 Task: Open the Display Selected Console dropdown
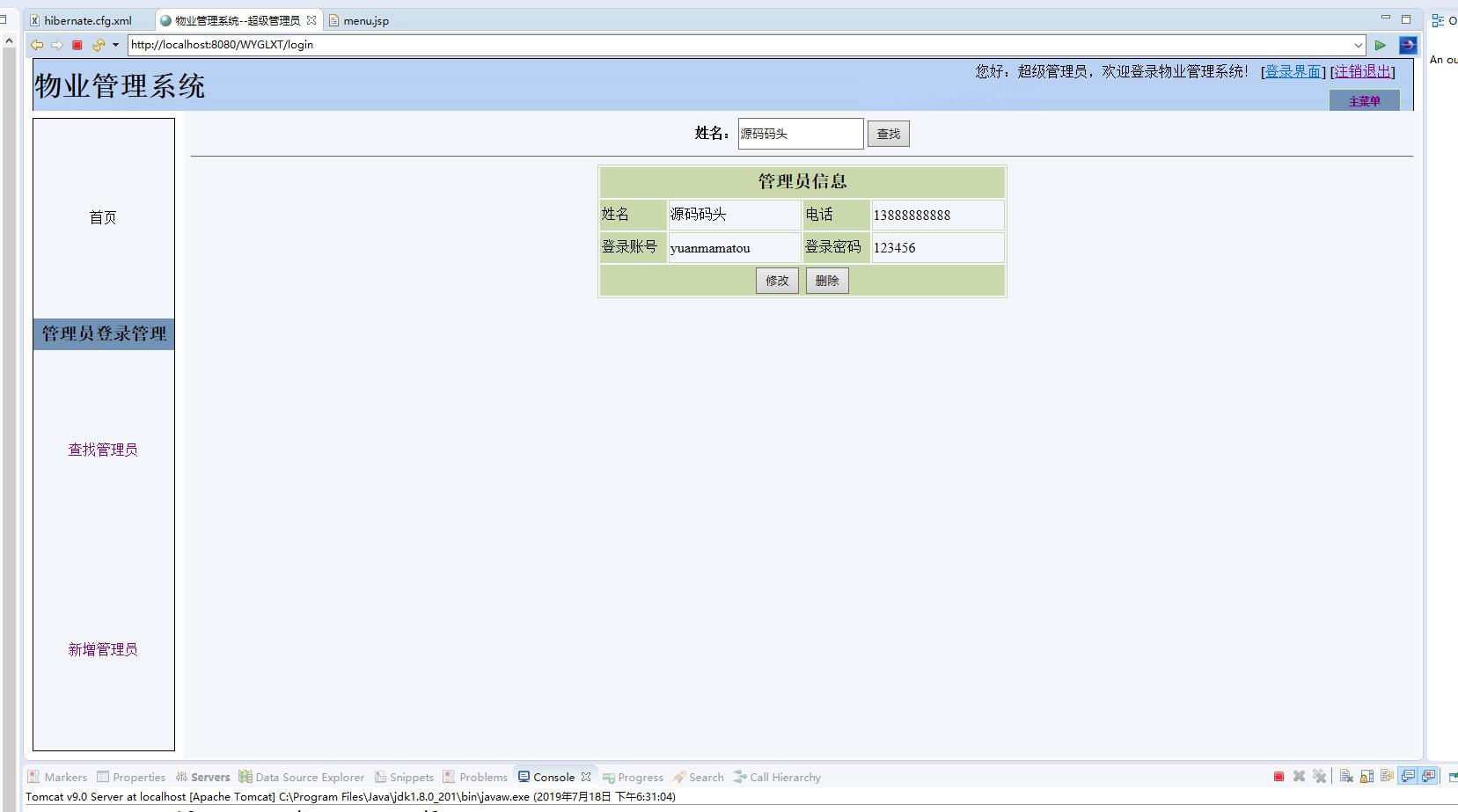point(1428,776)
